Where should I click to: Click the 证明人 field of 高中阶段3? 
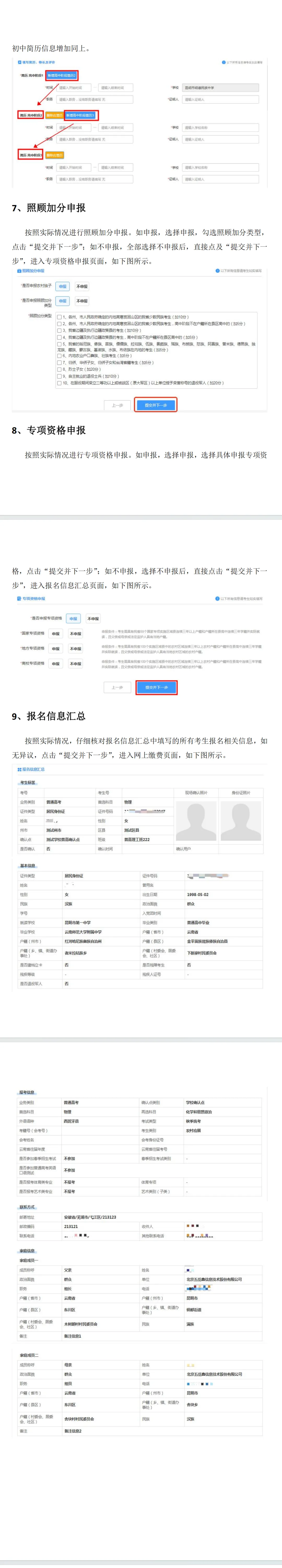pyautogui.click(x=220, y=179)
